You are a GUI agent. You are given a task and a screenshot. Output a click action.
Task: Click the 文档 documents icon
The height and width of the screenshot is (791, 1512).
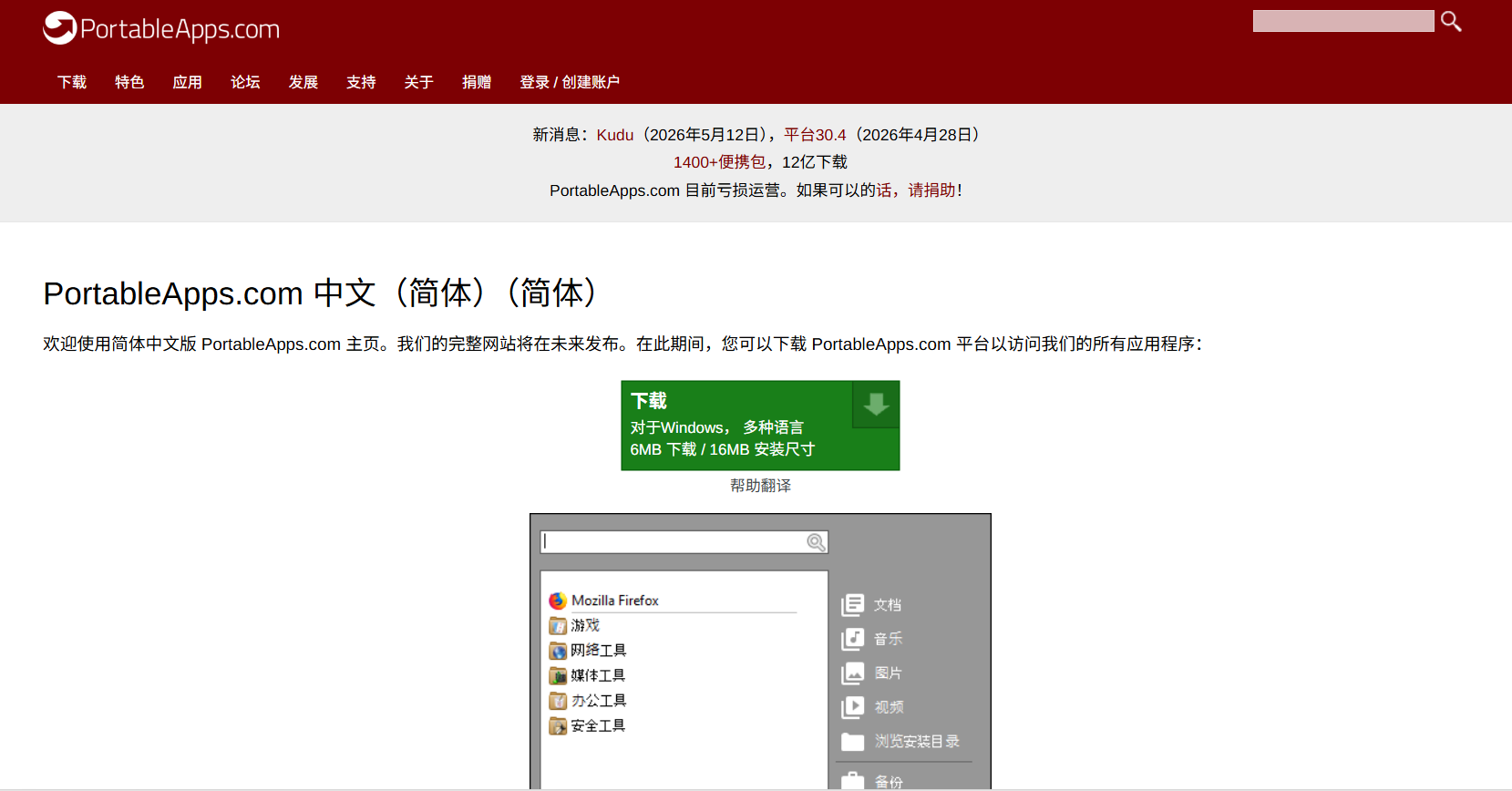[852, 605]
